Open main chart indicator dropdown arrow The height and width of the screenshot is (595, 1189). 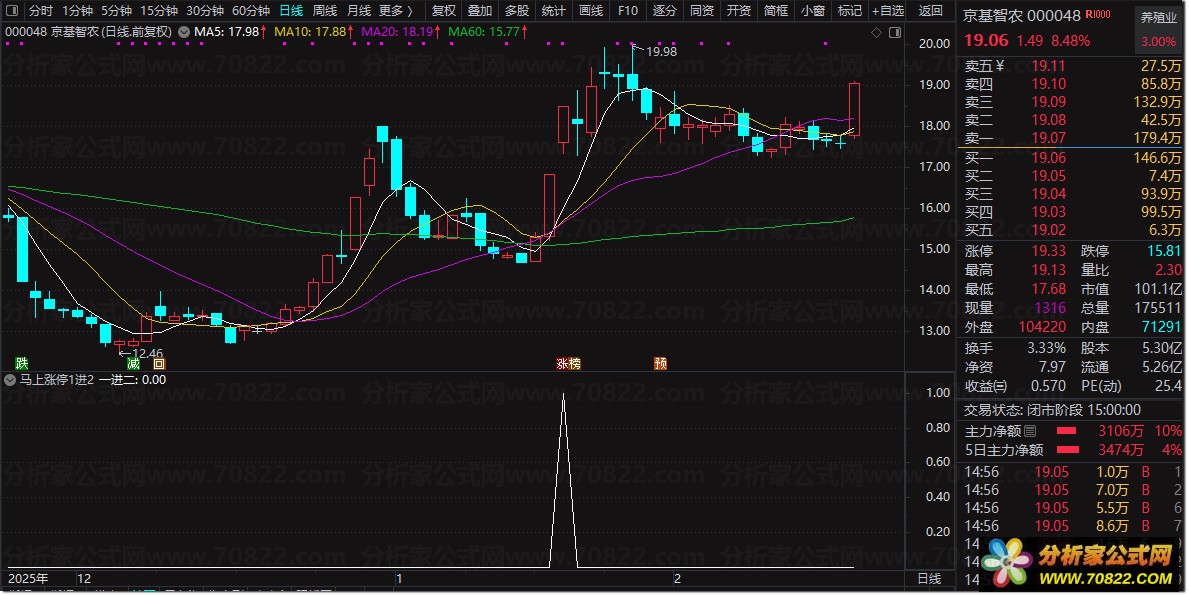[x=184, y=33]
